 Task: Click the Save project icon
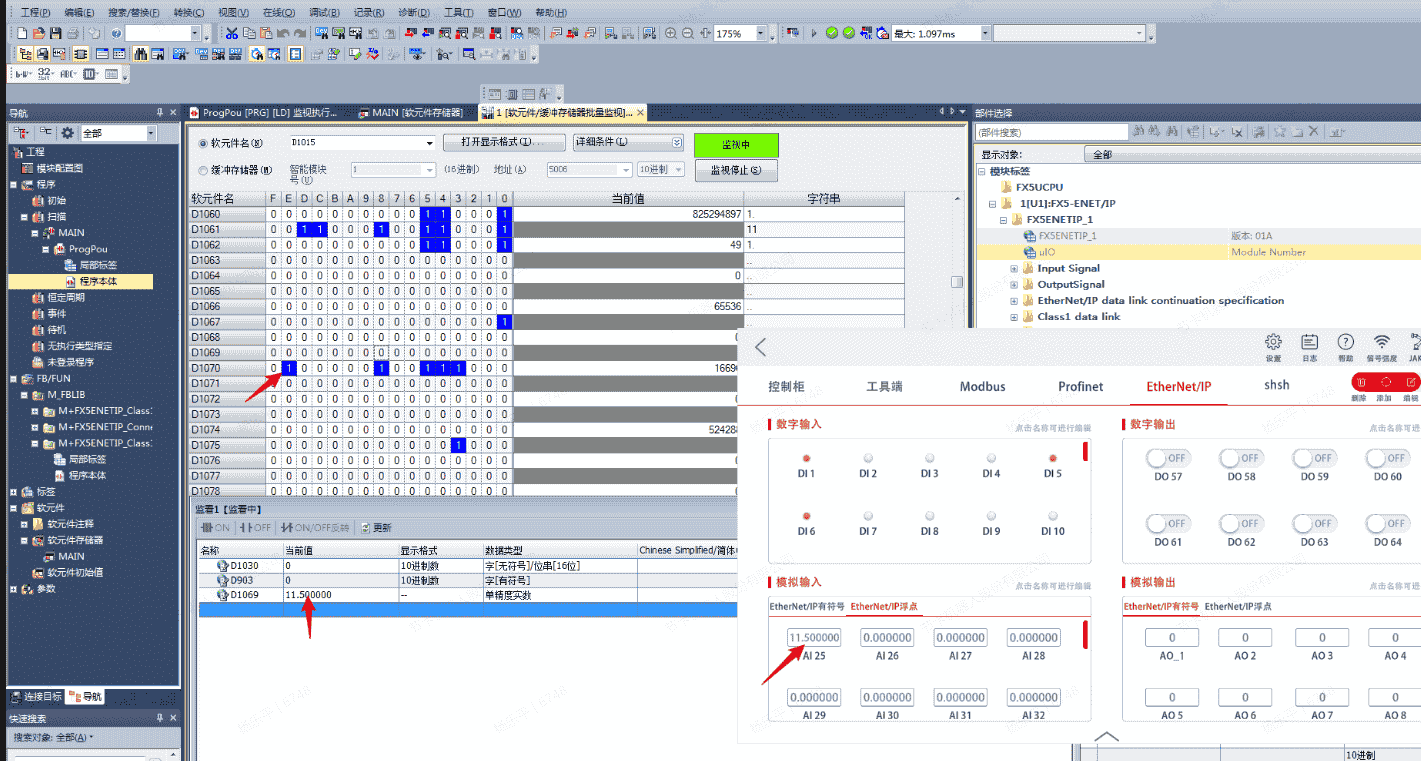(57, 33)
